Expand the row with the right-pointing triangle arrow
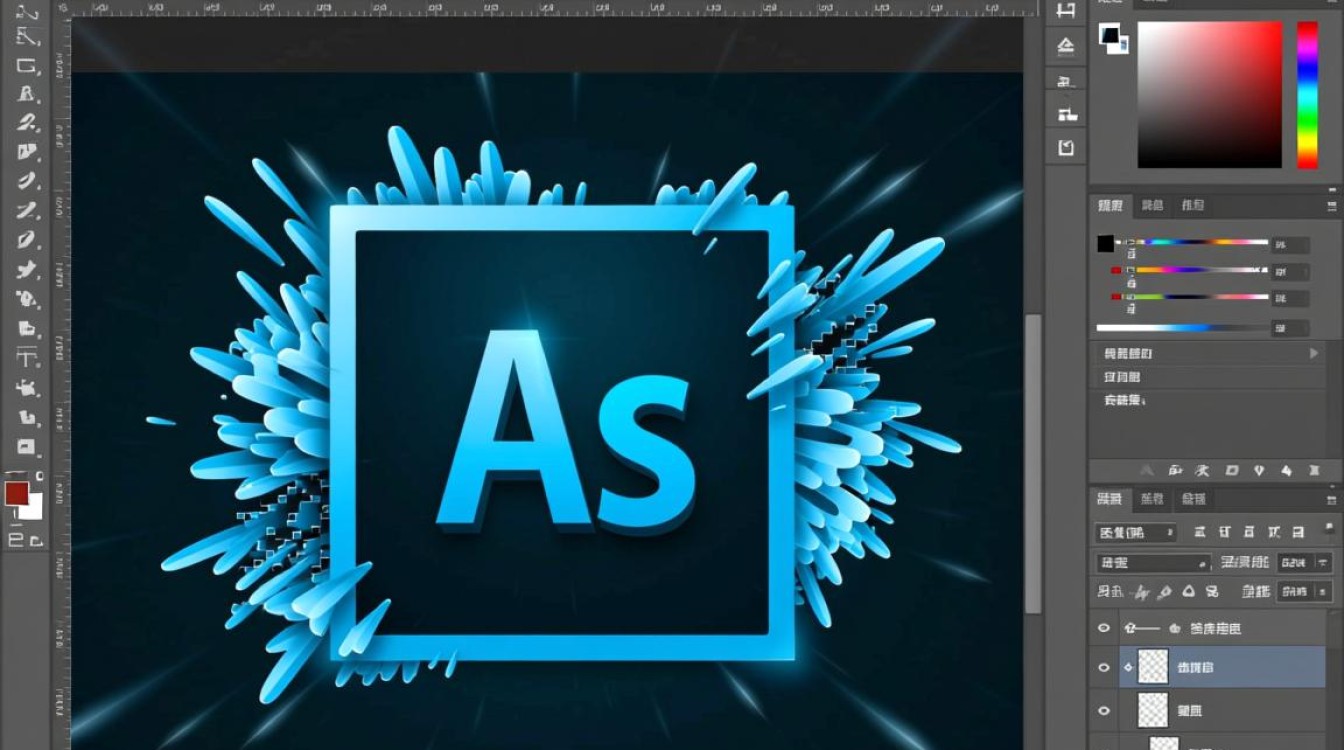This screenshot has height=750, width=1344. tap(1313, 354)
